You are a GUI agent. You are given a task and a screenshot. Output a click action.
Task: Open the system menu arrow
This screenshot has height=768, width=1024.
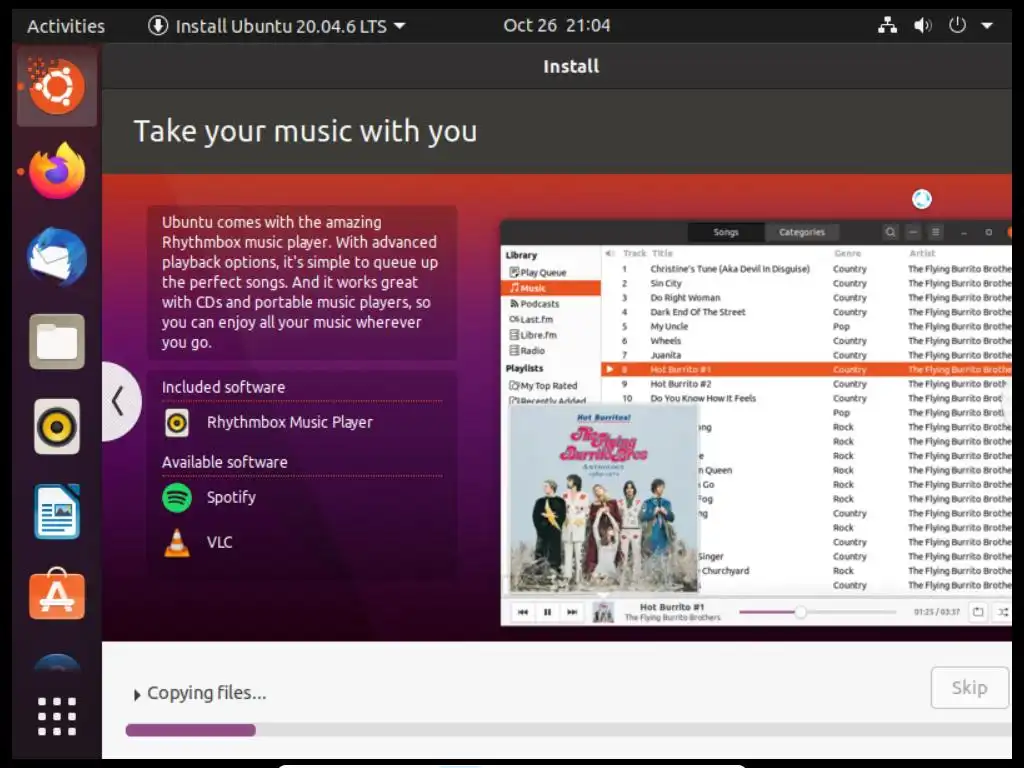tap(987, 26)
